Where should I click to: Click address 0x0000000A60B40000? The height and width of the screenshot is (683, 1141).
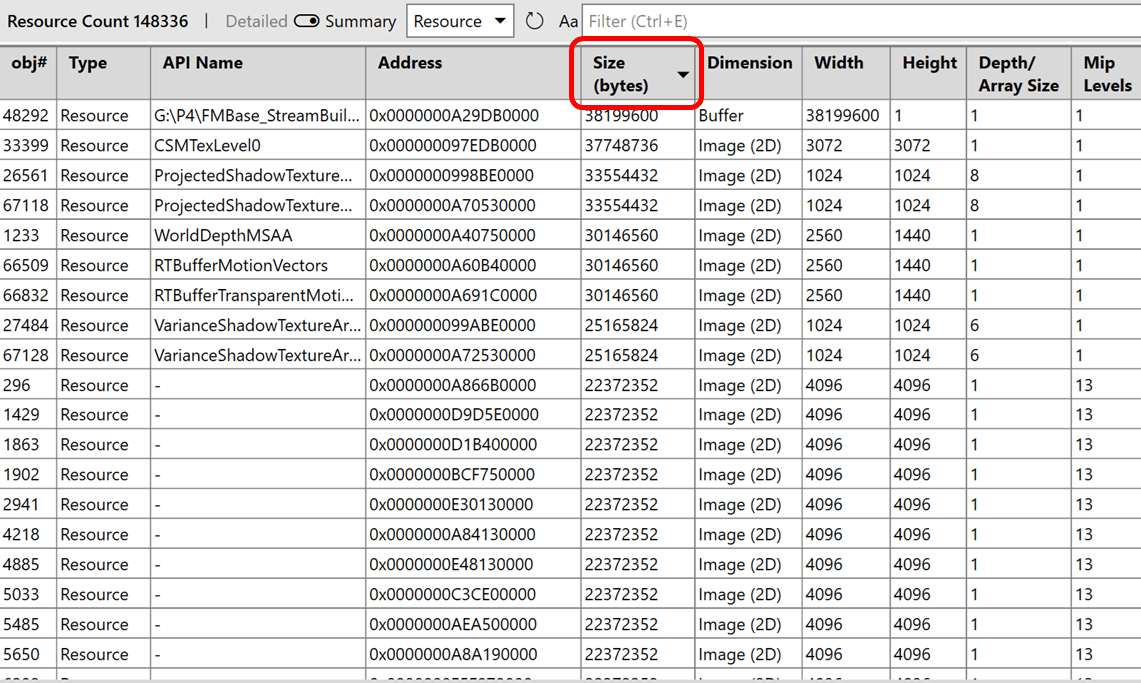click(x=452, y=265)
